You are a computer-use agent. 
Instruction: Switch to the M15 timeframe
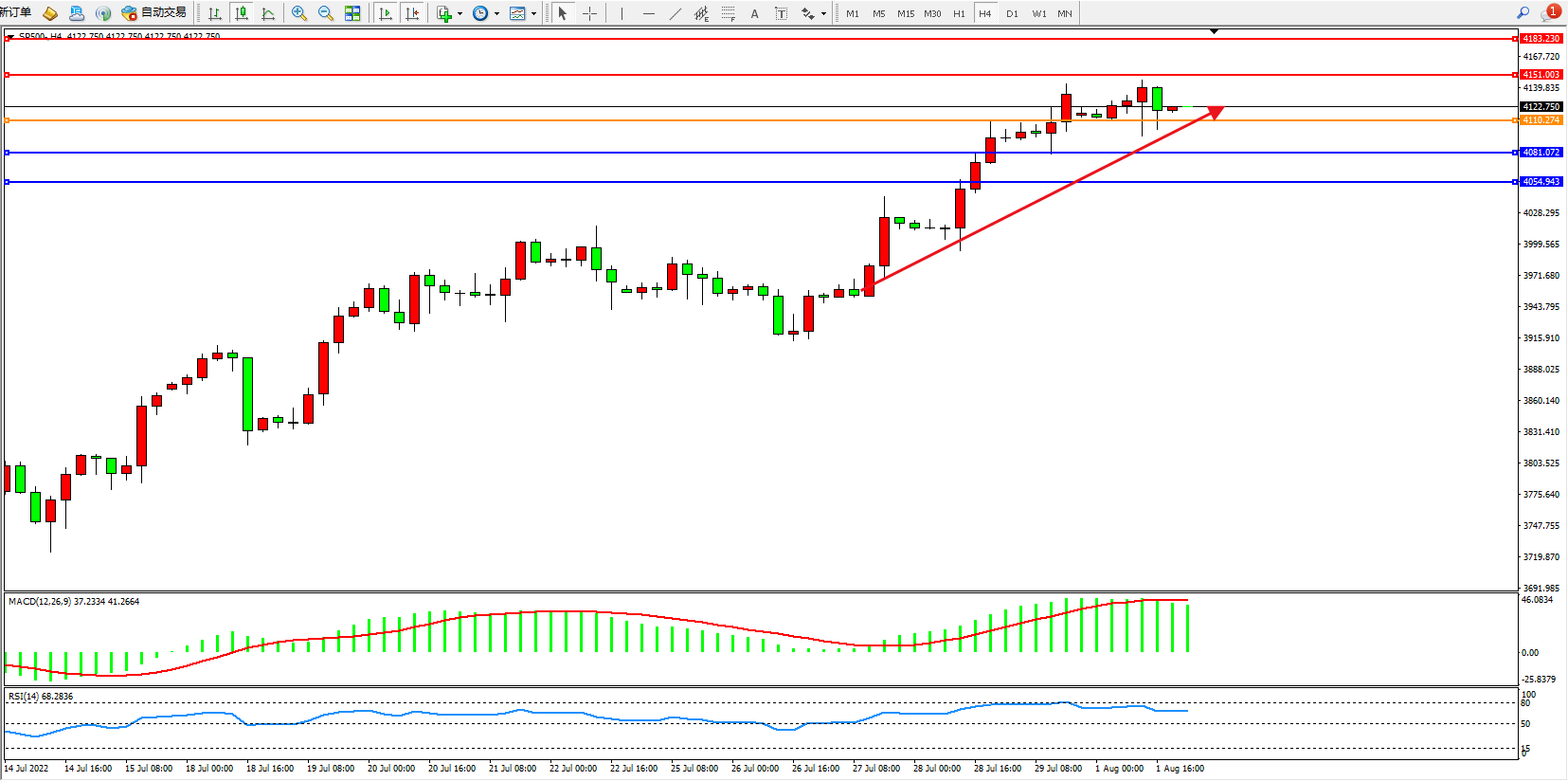(906, 13)
